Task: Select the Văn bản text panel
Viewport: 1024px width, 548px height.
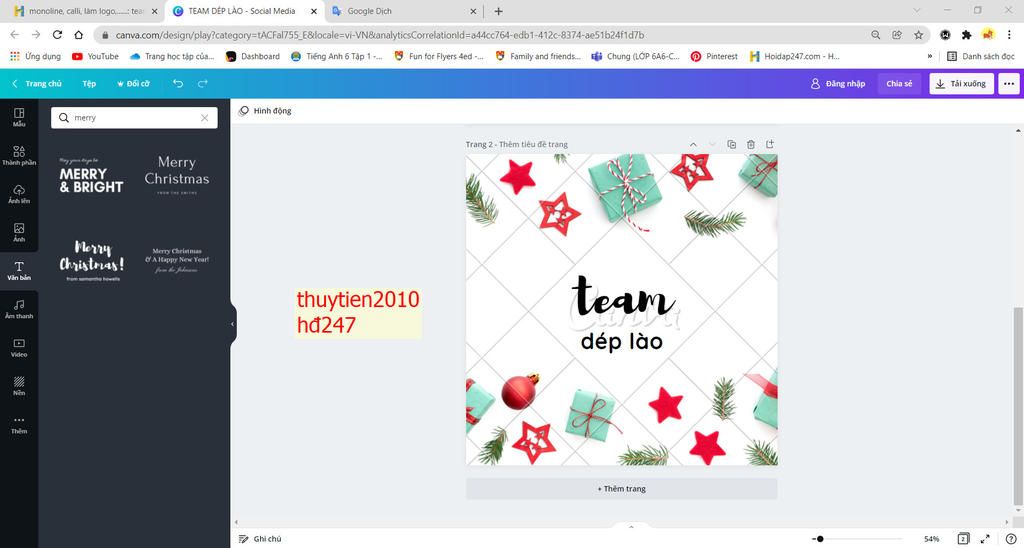Action: [x=19, y=271]
